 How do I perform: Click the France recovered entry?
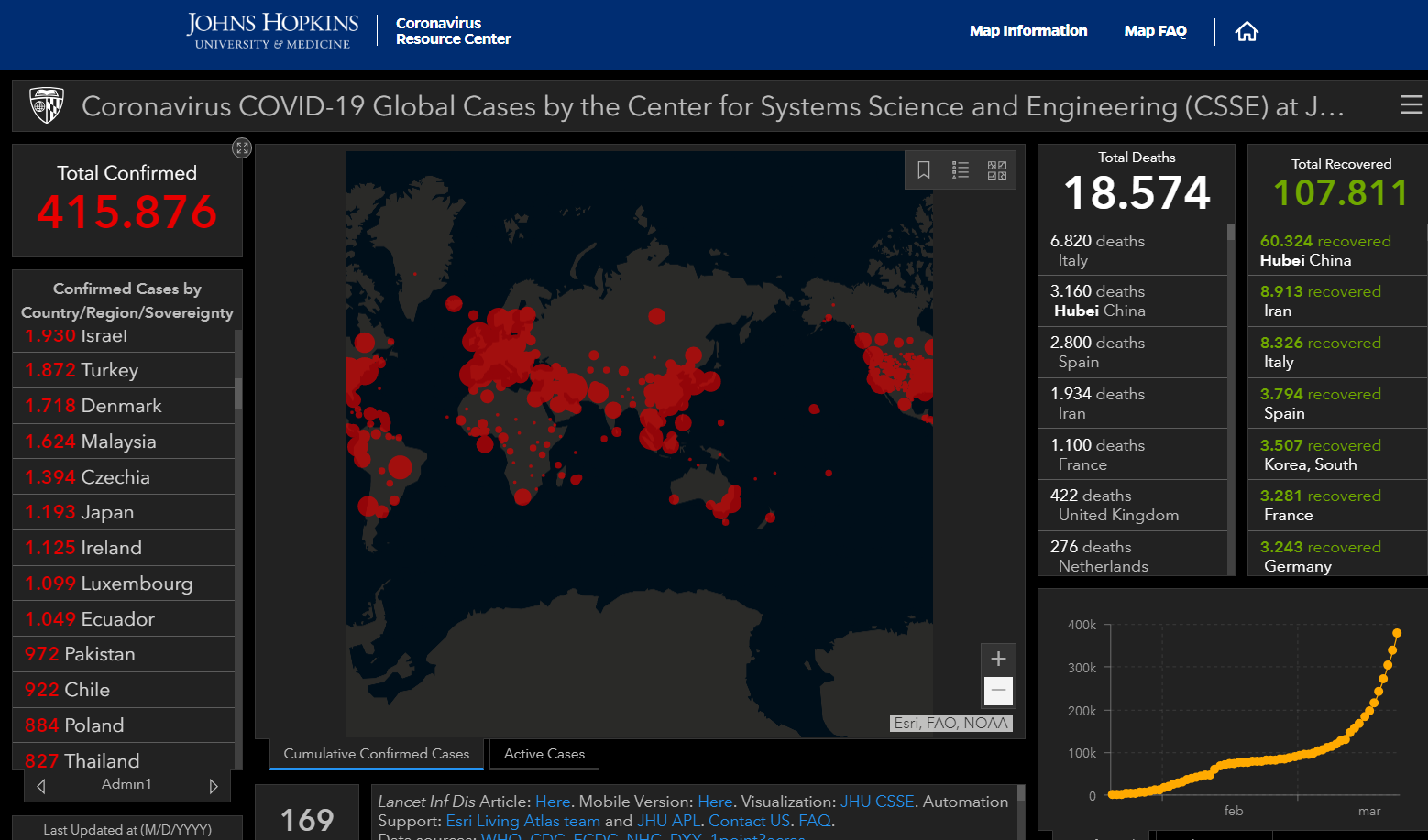click(1338, 506)
